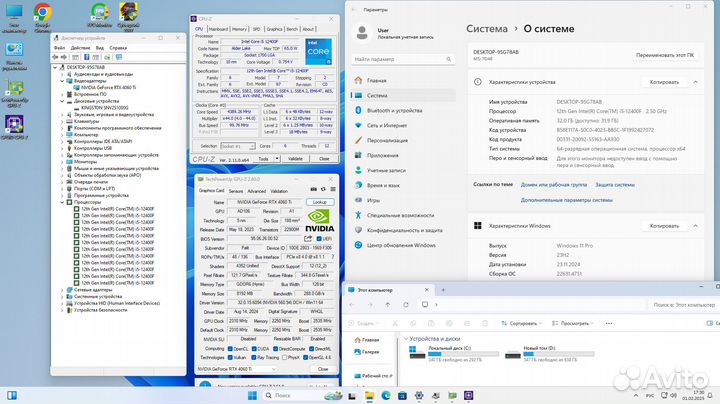720x404 pixels.
Task: Click the Intel Core logo in CPU-Z
Action: click(319, 51)
